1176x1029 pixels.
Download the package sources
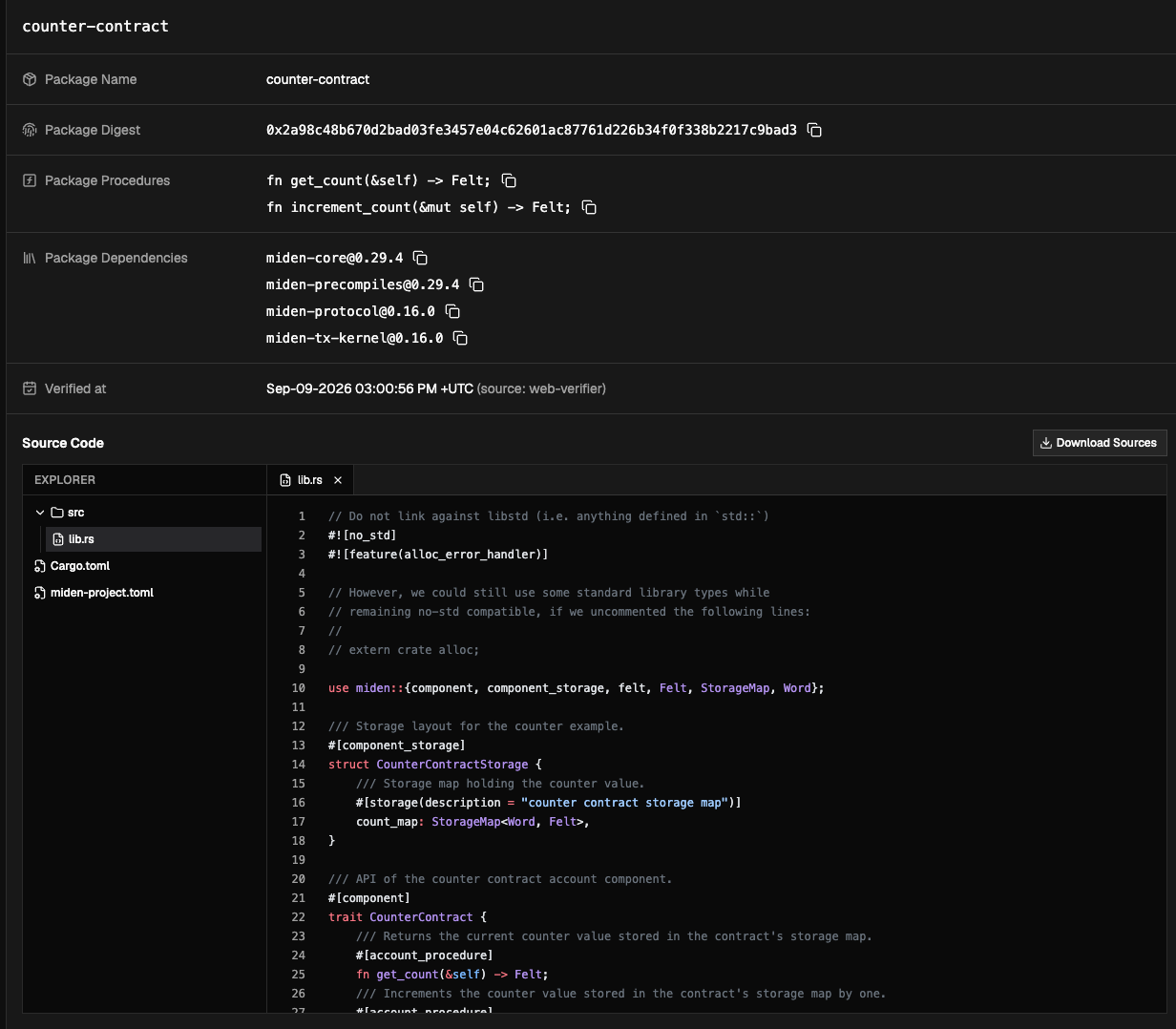(1100, 443)
